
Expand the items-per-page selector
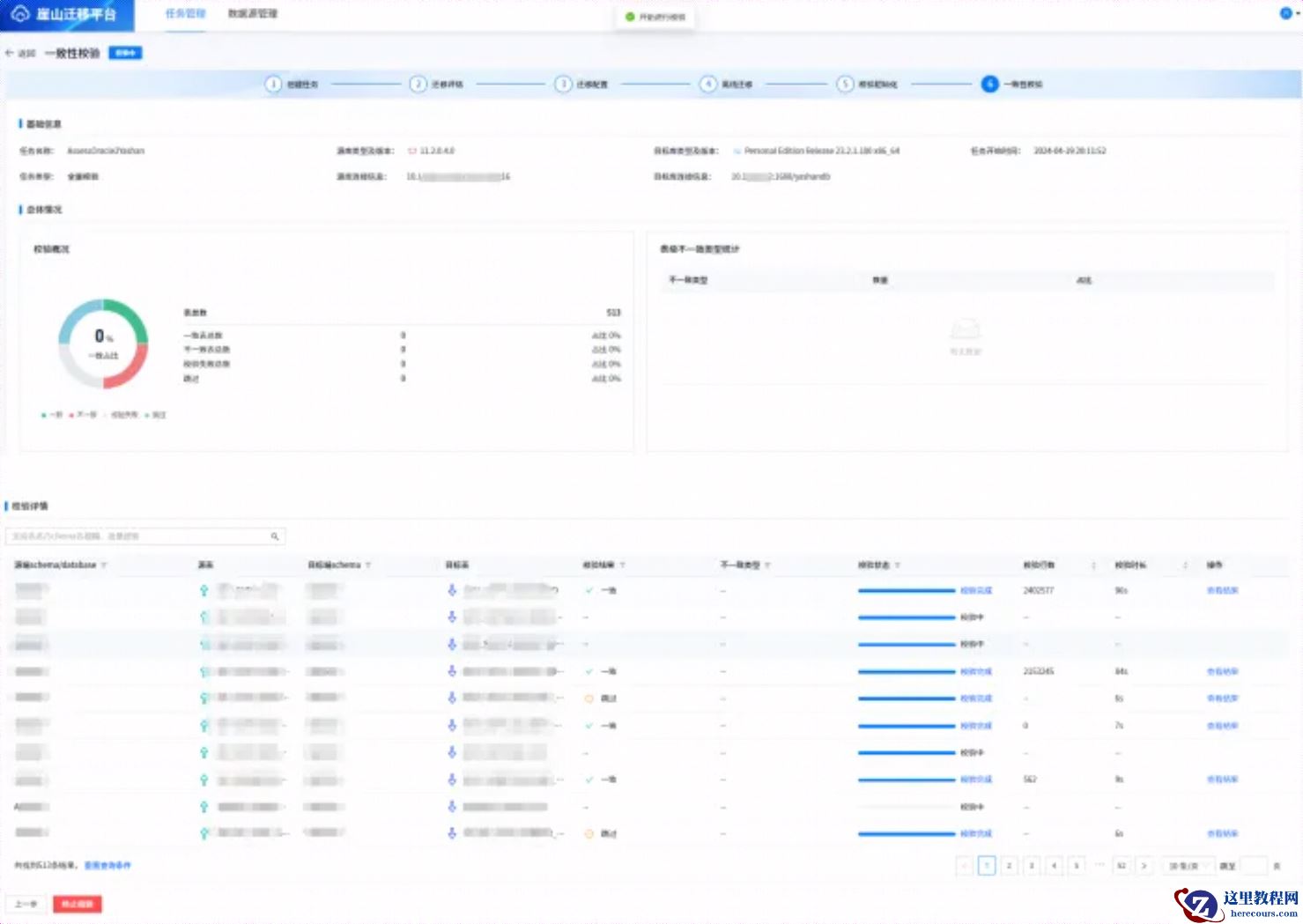[x=1187, y=866]
